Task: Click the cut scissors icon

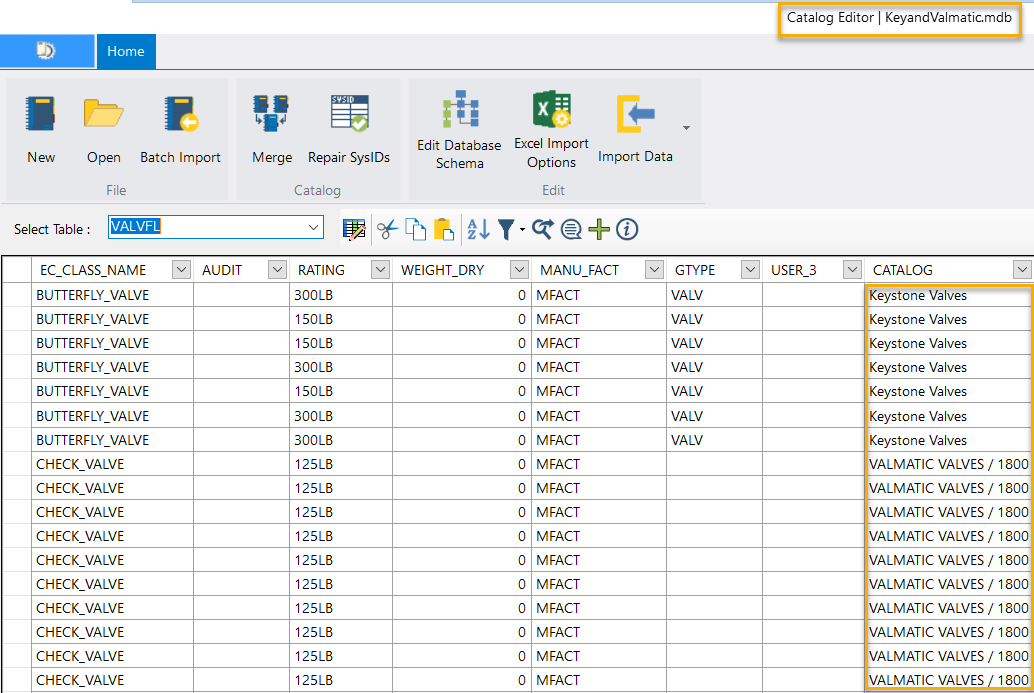Action: click(x=387, y=229)
